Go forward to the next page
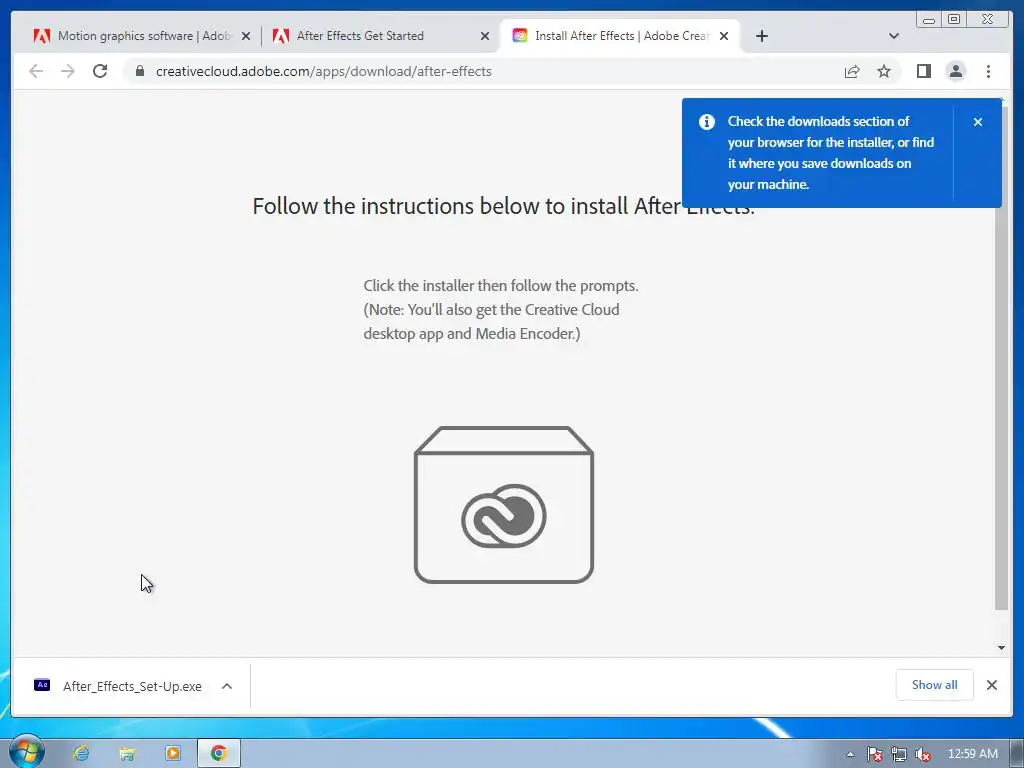 coord(68,71)
